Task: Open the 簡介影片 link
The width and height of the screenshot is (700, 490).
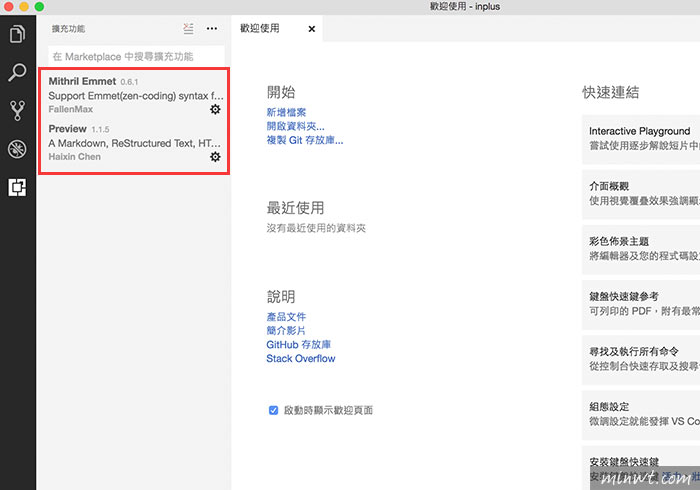Action: point(286,331)
